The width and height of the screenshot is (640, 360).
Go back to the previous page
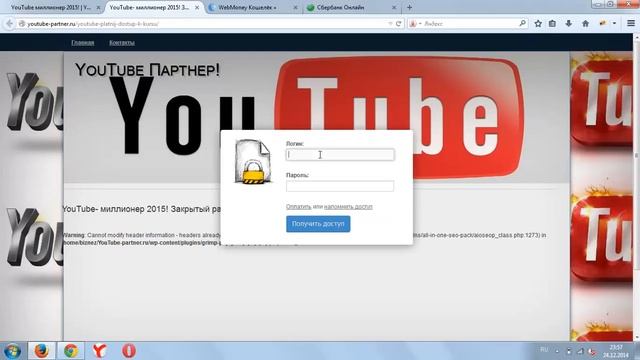[9, 24]
